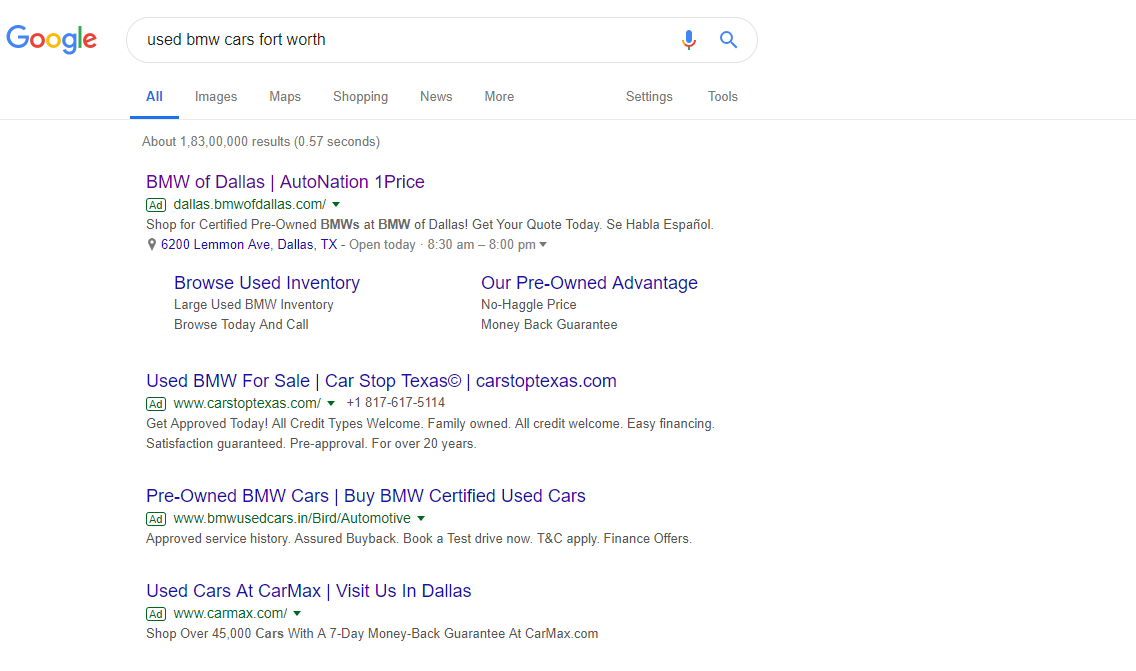Click the Google logo

(x=51, y=39)
